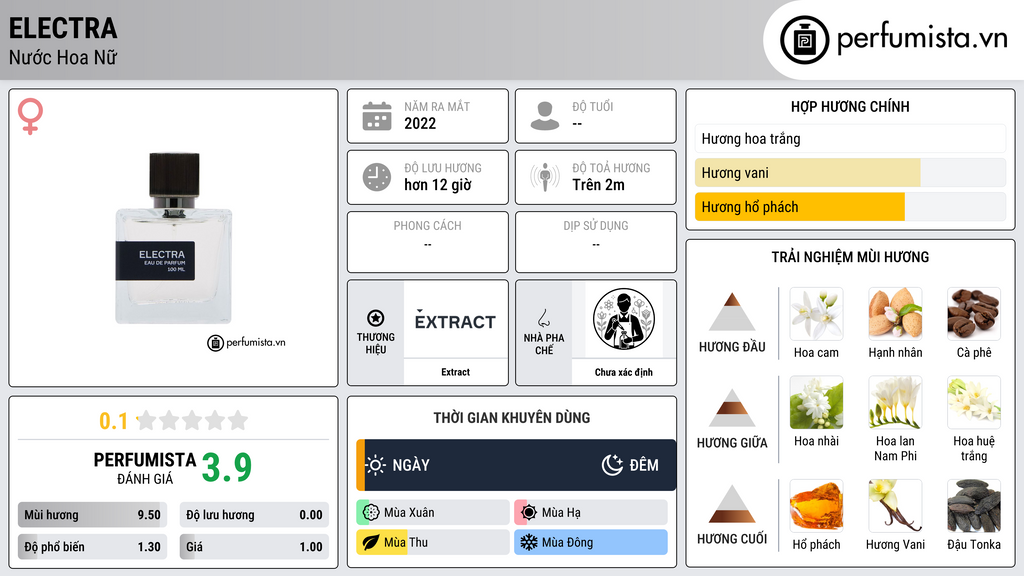Viewport: 1024px width, 576px height.
Task: Select the Hoa lan Nam Phi note image
Action: pos(895,403)
